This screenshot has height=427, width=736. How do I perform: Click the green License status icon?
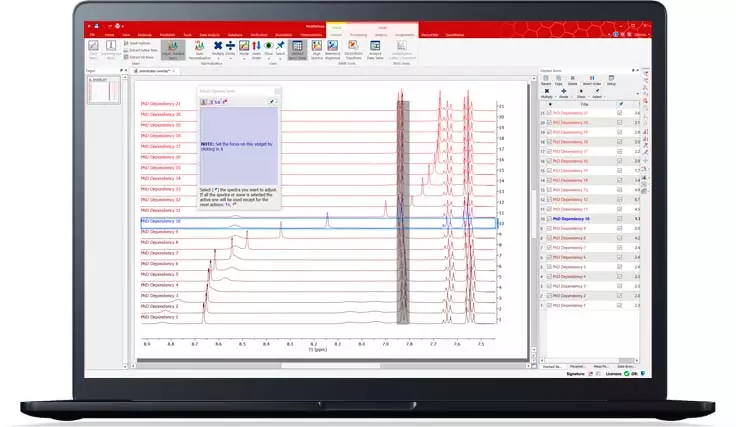pos(626,374)
